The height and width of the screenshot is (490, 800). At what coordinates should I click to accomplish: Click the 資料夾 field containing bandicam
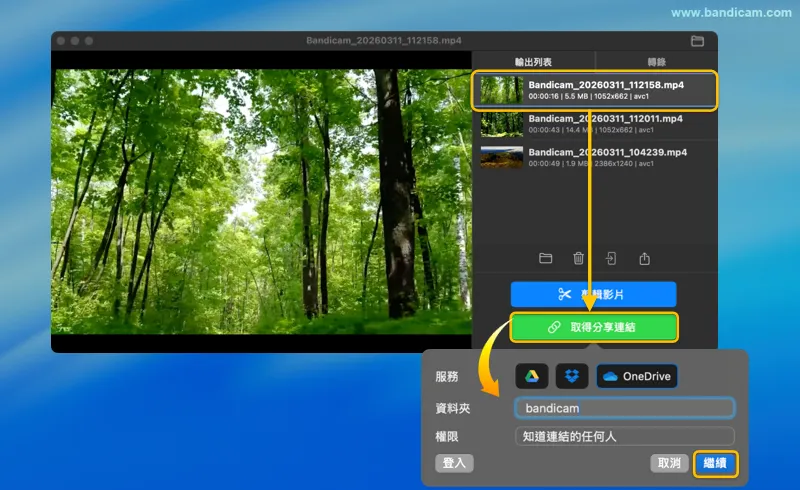[x=624, y=408]
